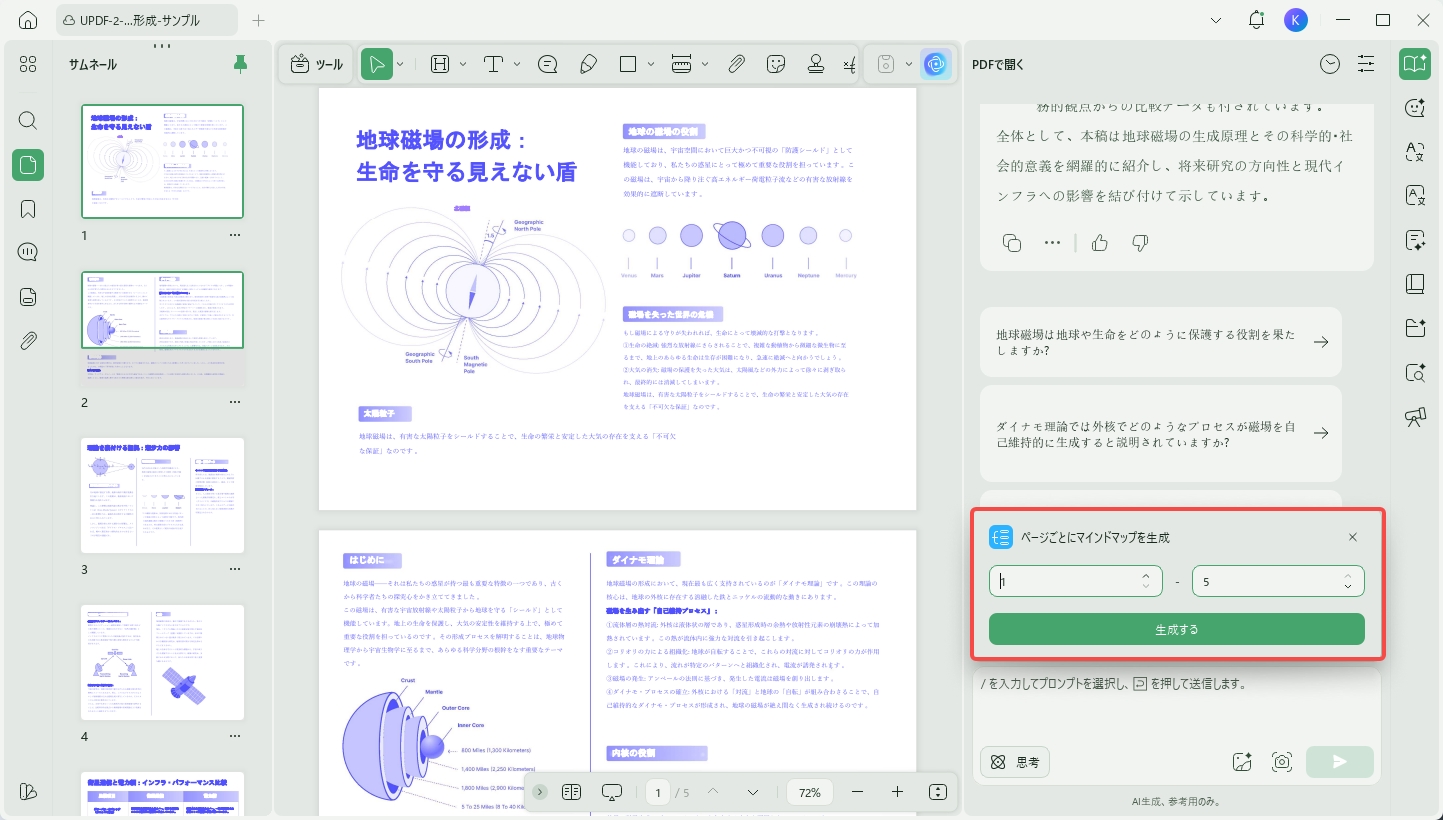Screen dimensions: 1443x820
Task: Ask how 地球磁場 protects life suggested question
Action: coord(1161,342)
